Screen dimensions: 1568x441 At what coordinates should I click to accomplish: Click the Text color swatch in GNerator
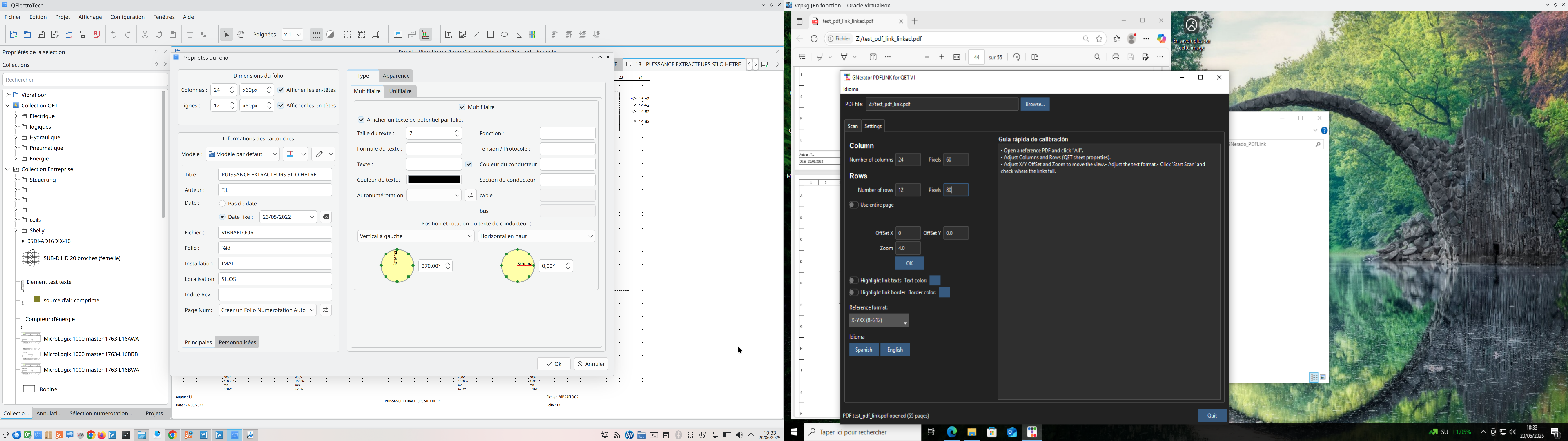click(935, 281)
